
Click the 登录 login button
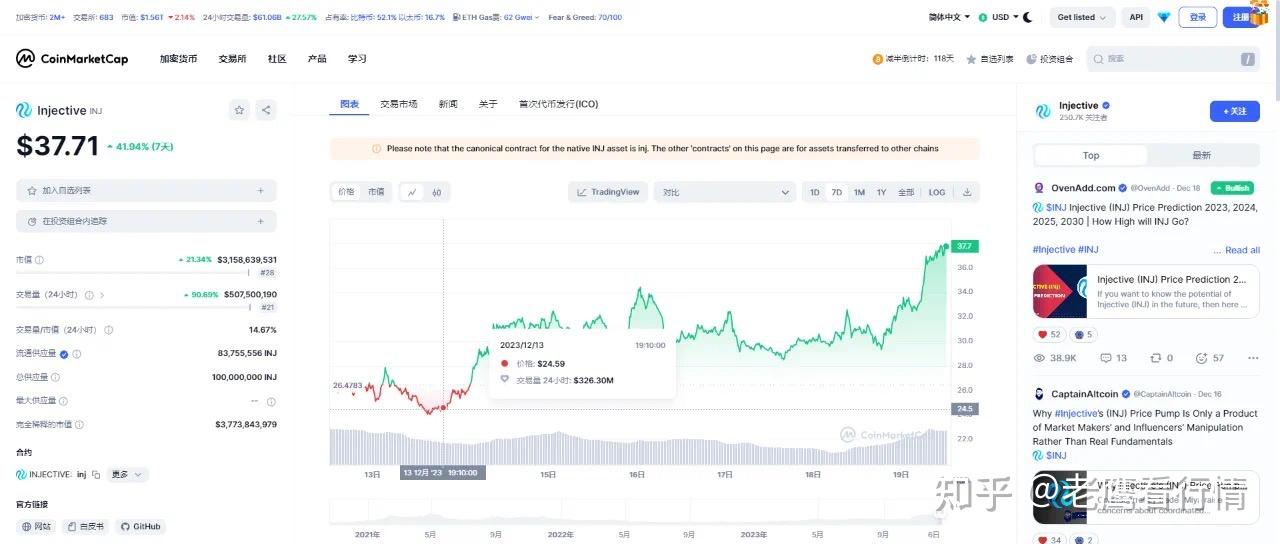[x=1198, y=17]
